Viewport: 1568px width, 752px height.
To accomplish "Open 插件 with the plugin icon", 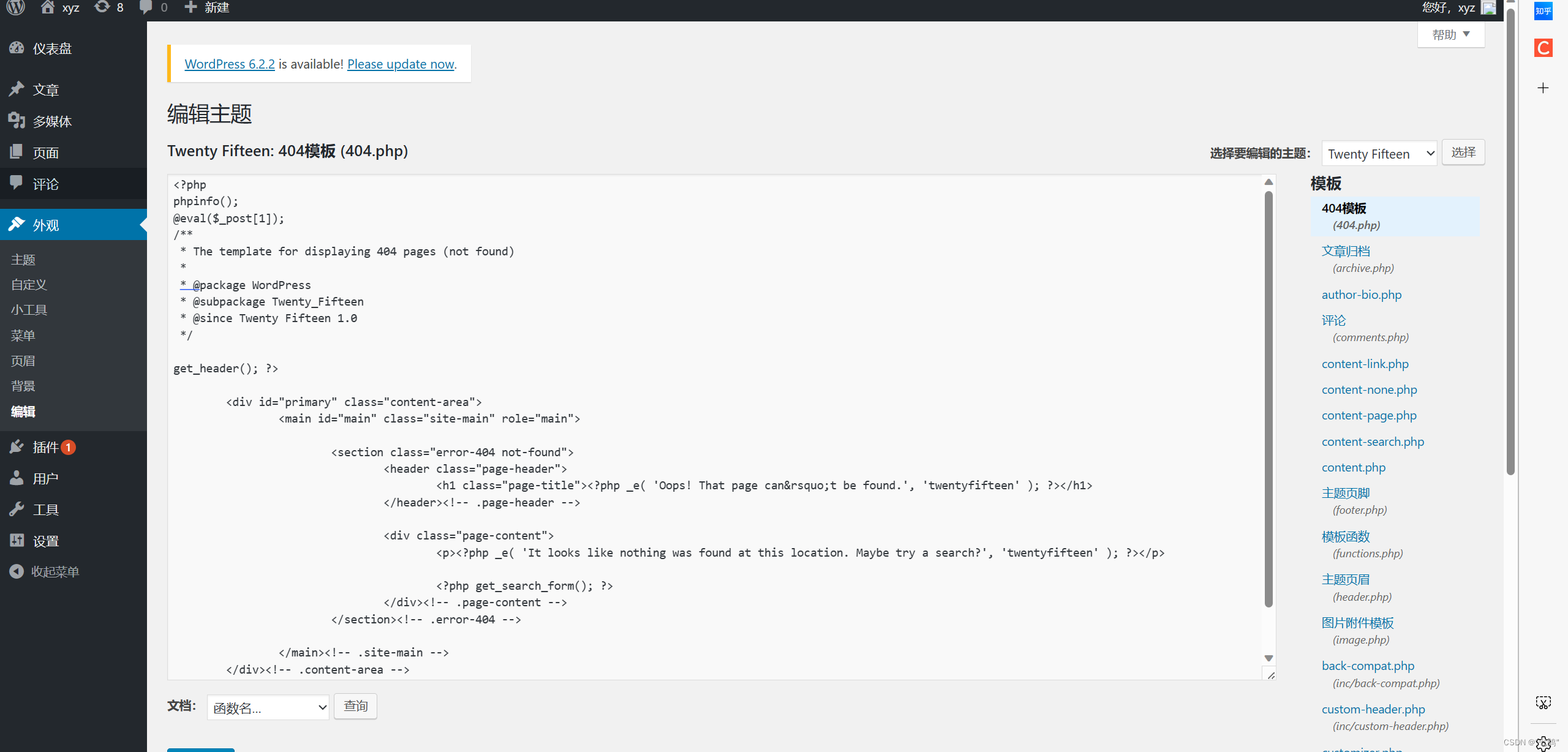I will (17, 447).
